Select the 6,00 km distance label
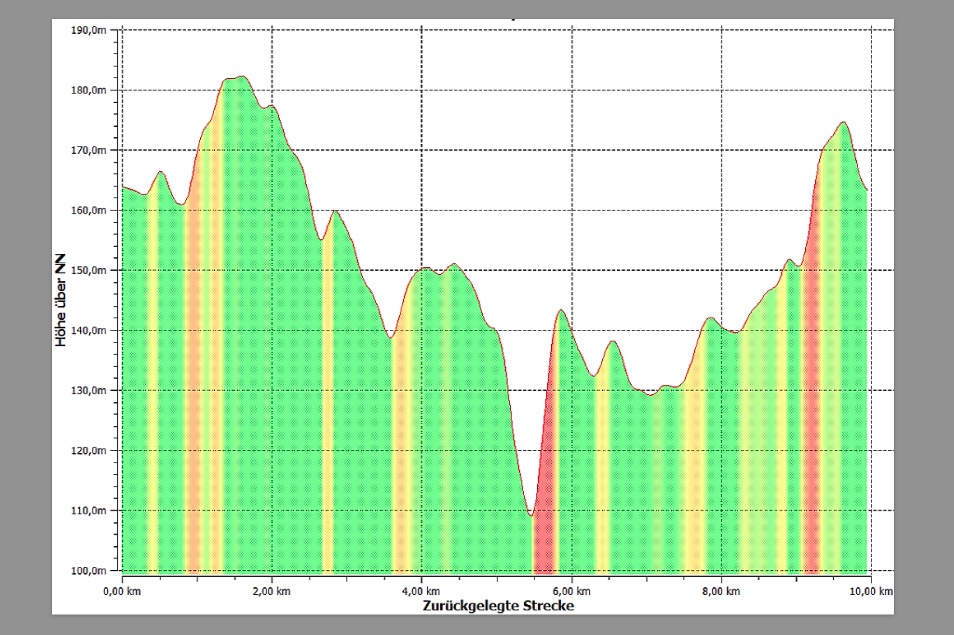Screen dimensions: 954x635 (571, 592)
